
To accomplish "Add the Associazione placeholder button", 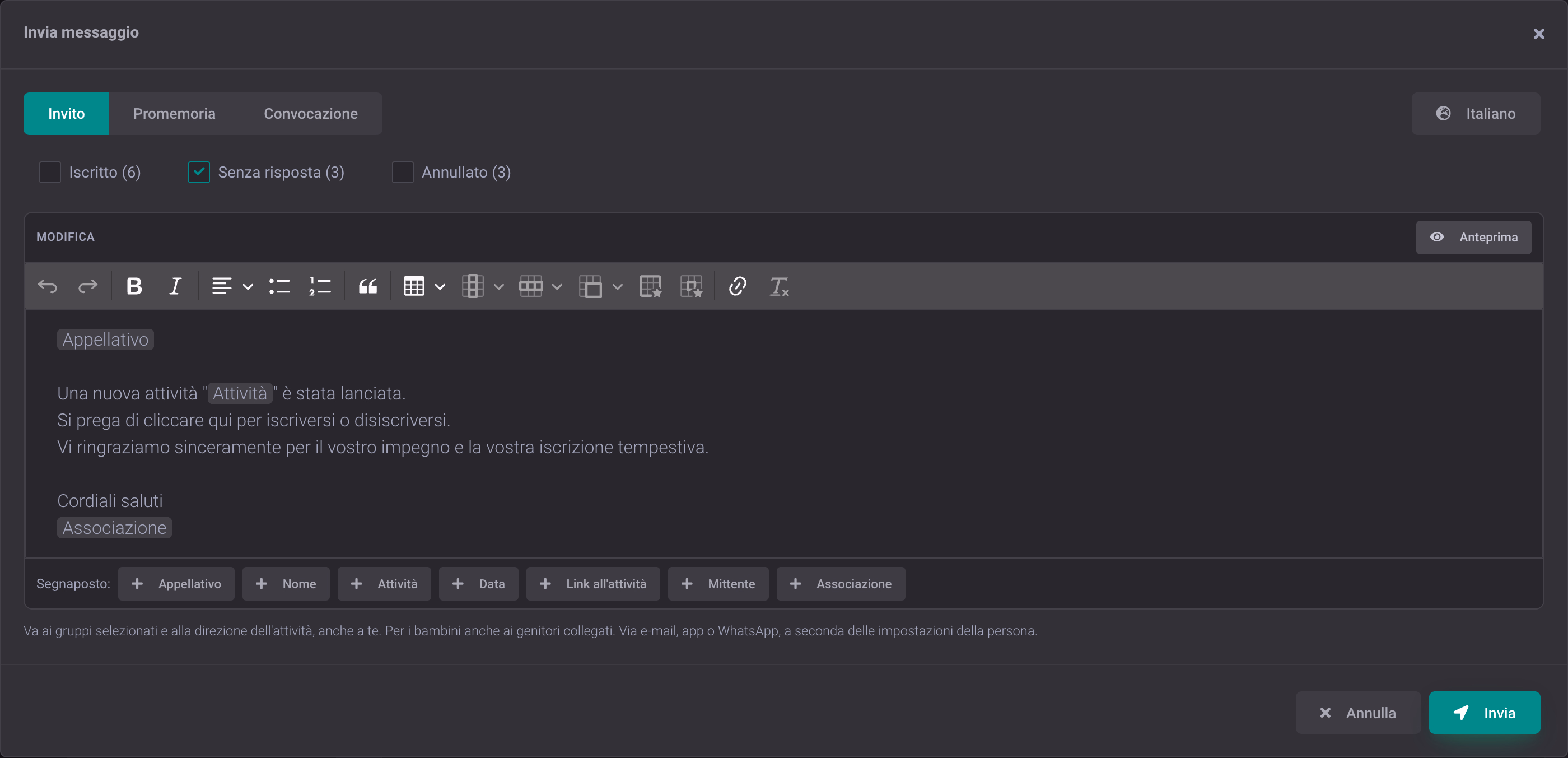I will 841,584.
